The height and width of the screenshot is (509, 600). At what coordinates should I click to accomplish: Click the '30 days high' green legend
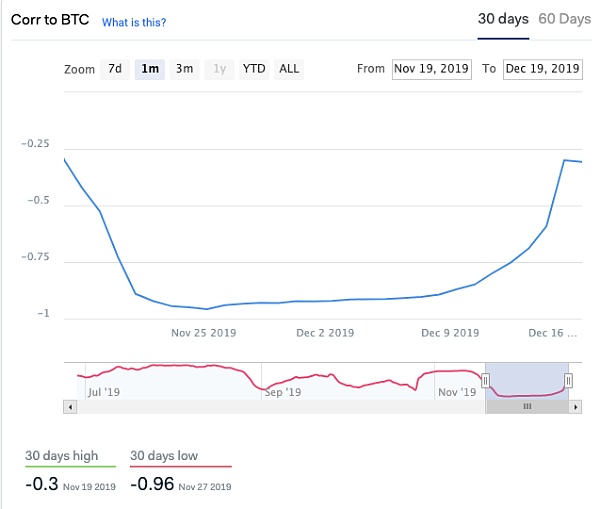point(62,456)
